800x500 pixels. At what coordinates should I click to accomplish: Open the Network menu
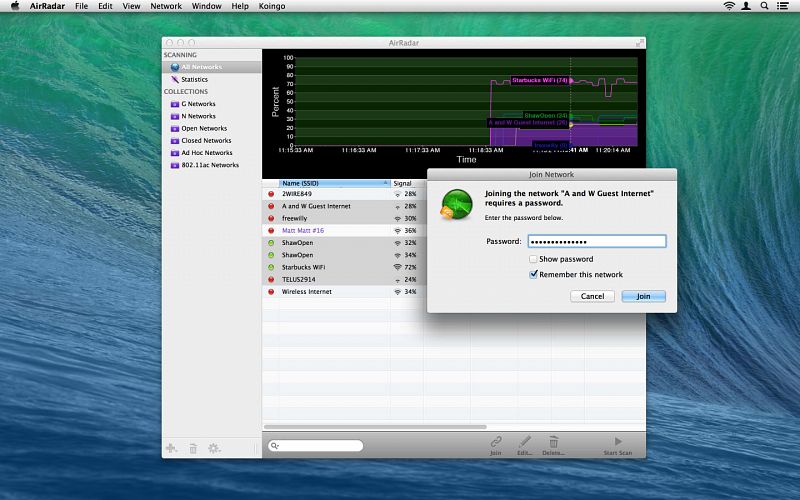166,6
